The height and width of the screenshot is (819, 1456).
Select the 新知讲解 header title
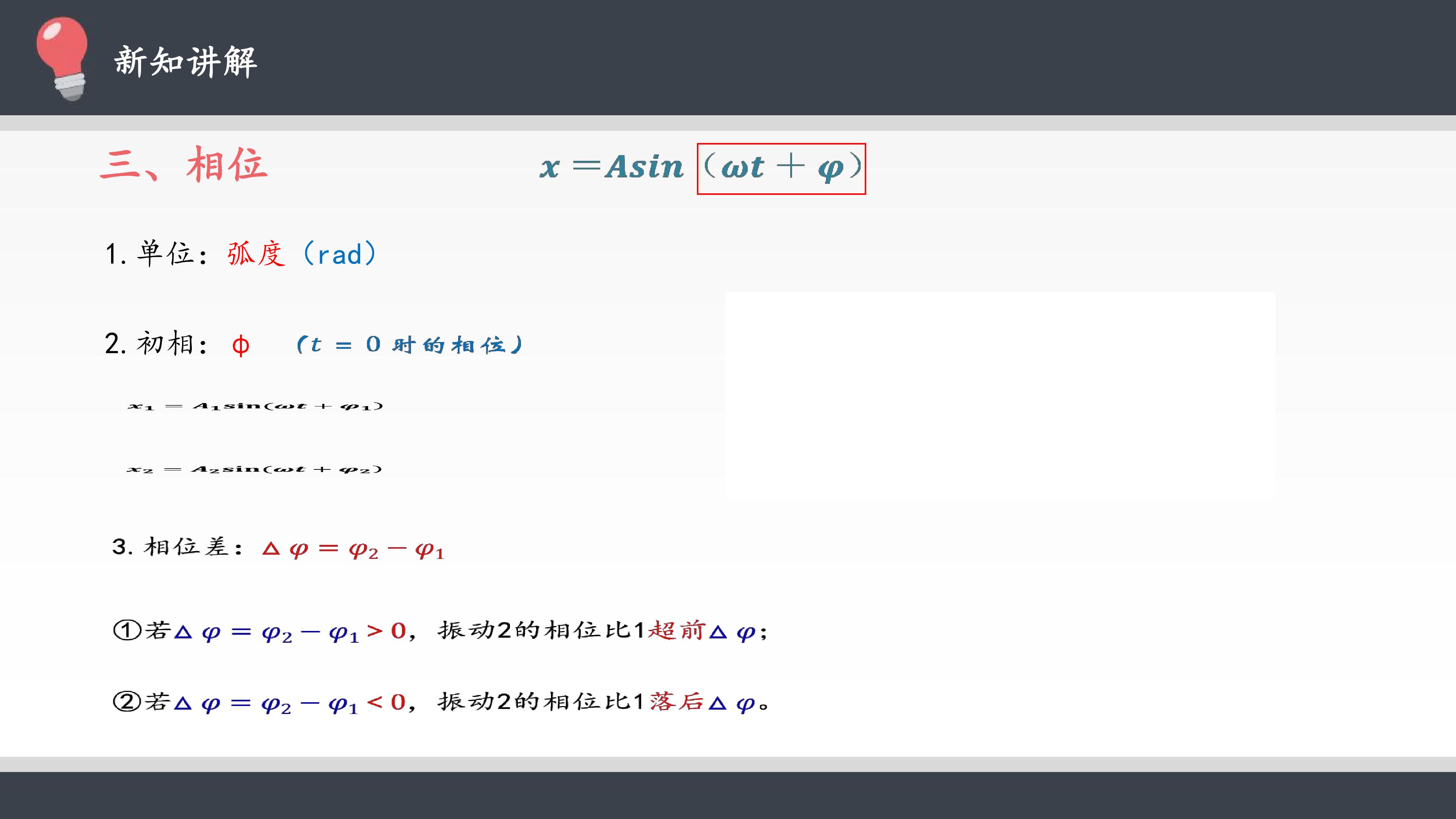[x=186, y=61]
